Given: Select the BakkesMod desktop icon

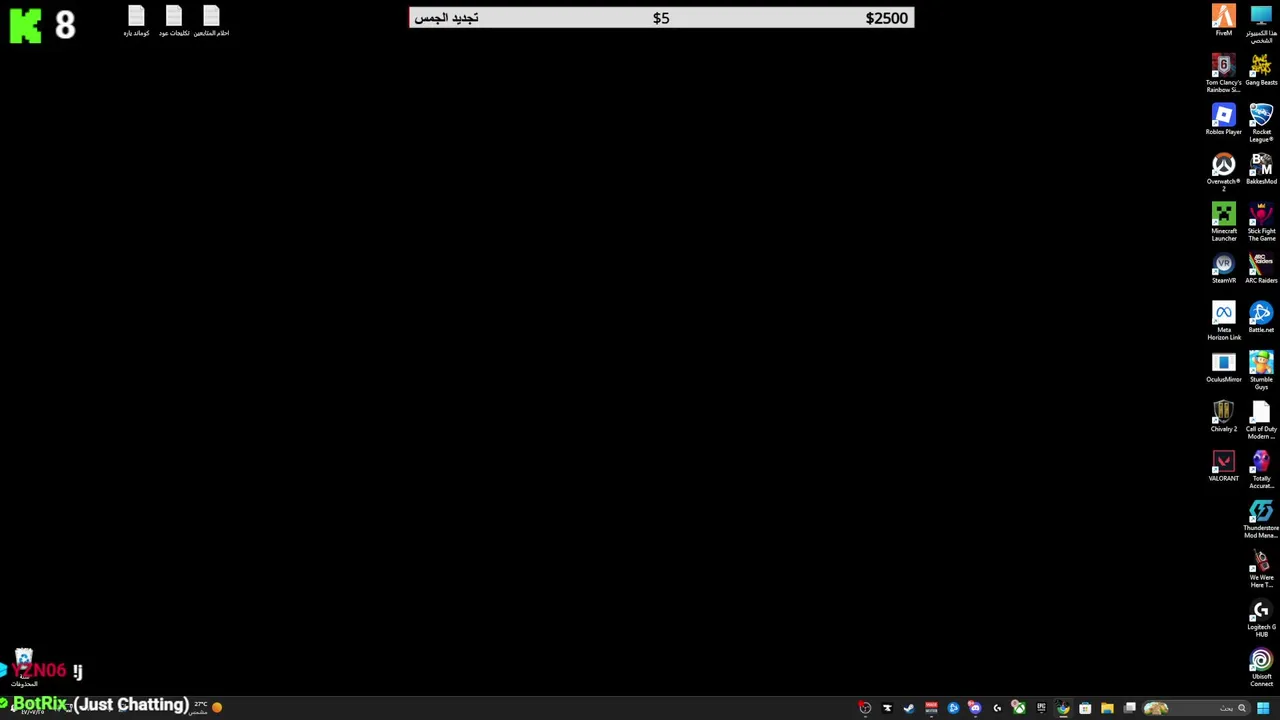Looking at the screenshot, I should (x=1261, y=169).
